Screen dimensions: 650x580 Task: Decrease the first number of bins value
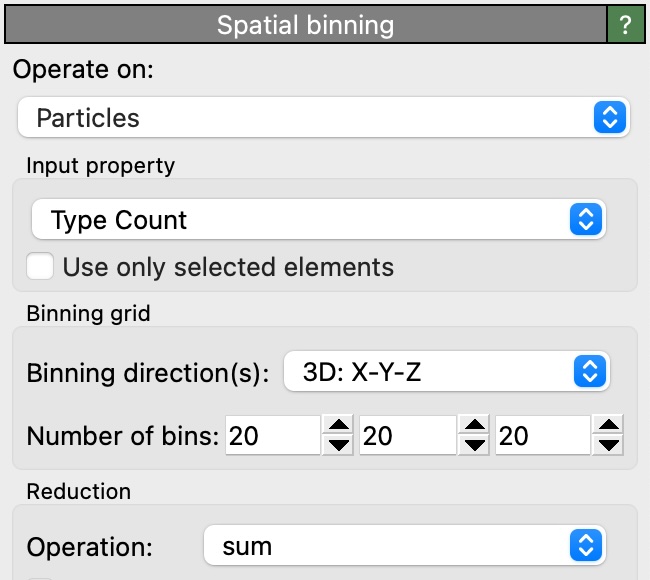tap(339, 445)
